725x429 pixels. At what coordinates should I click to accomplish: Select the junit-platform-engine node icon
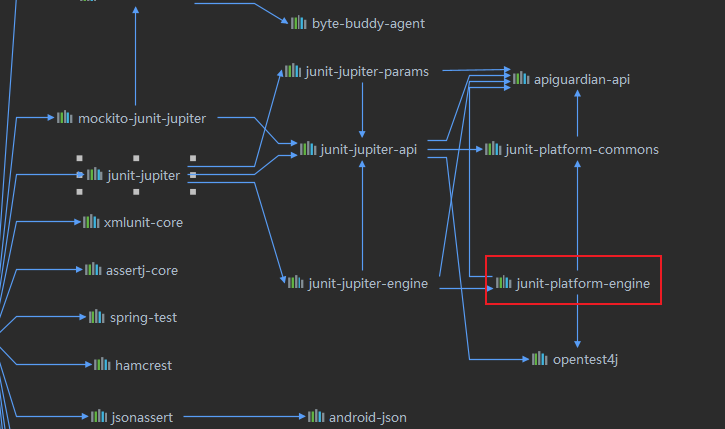(x=503, y=283)
